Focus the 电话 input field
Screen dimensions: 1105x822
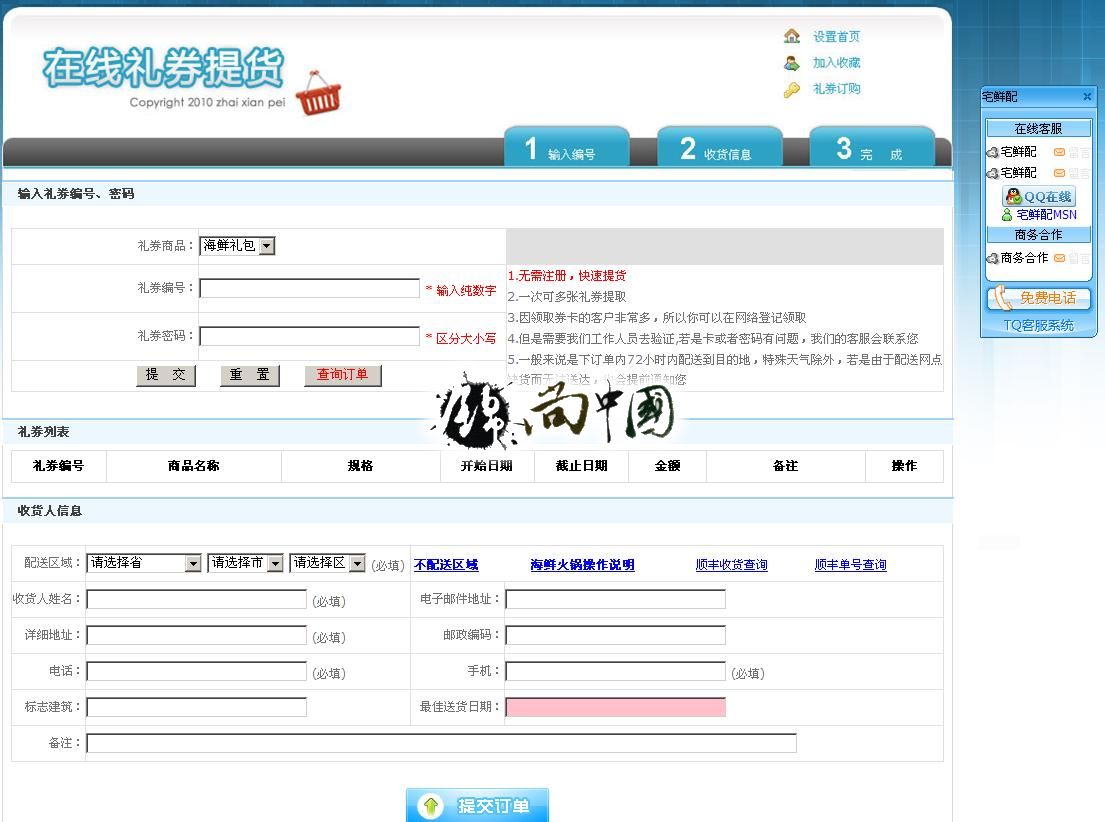click(197, 671)
